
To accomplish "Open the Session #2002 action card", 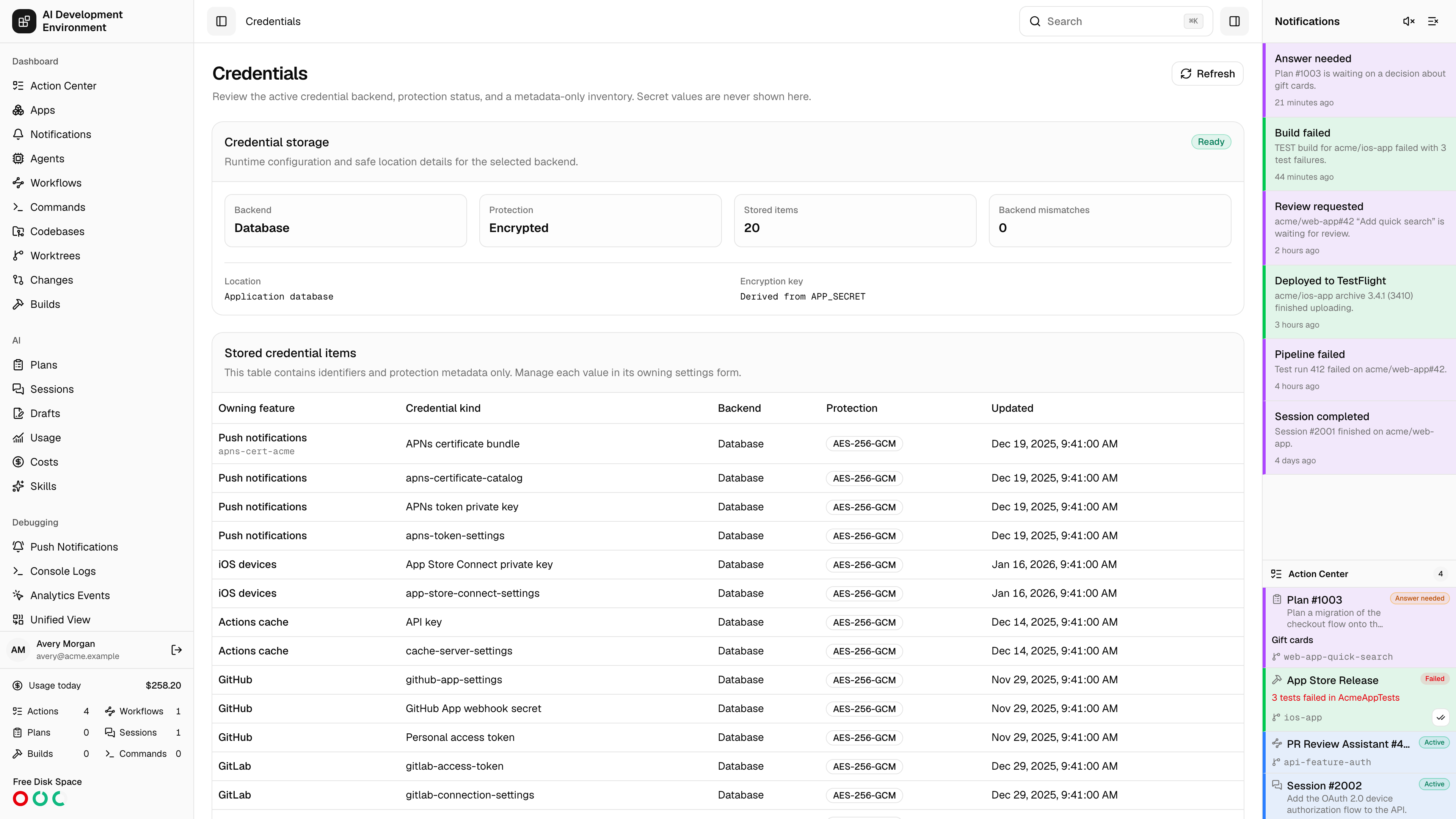I will [x=1359, y=796].
